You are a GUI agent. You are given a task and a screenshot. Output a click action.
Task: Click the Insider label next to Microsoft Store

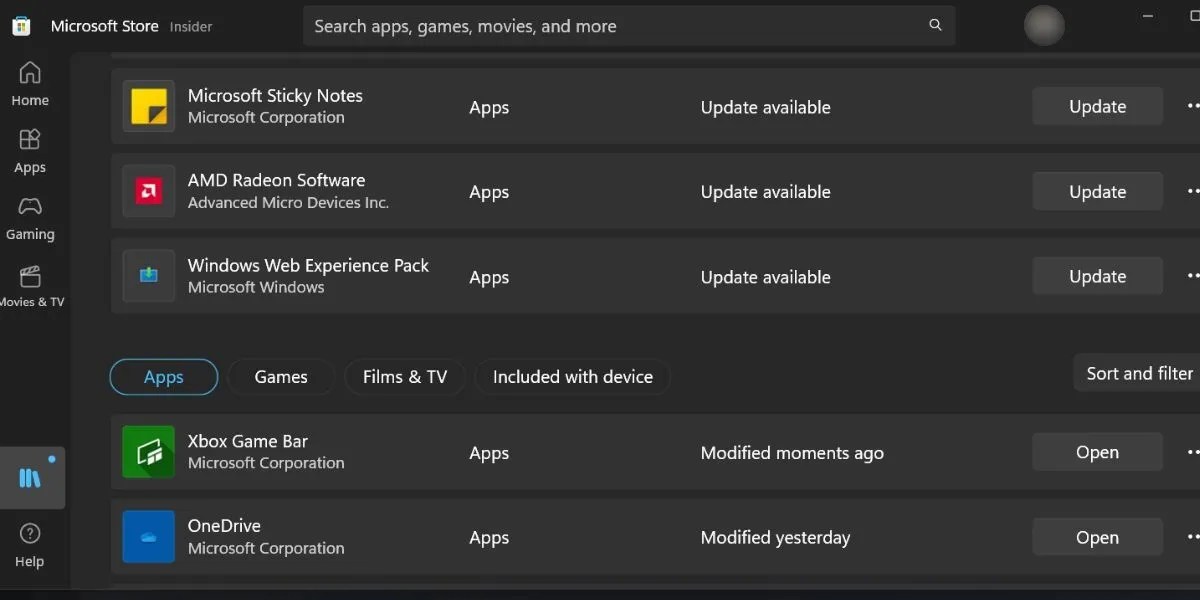pos(191,27)
